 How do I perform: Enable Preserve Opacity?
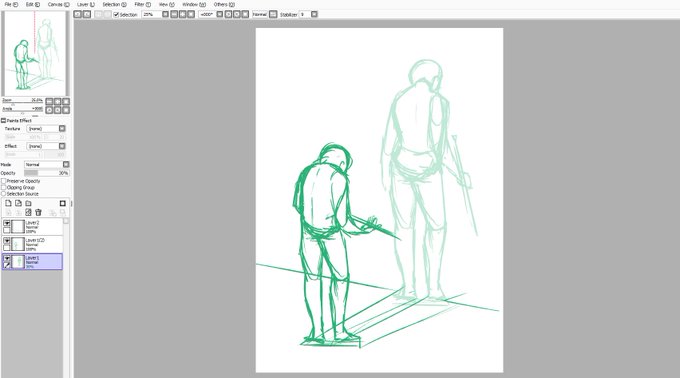(x=3, y=181)
